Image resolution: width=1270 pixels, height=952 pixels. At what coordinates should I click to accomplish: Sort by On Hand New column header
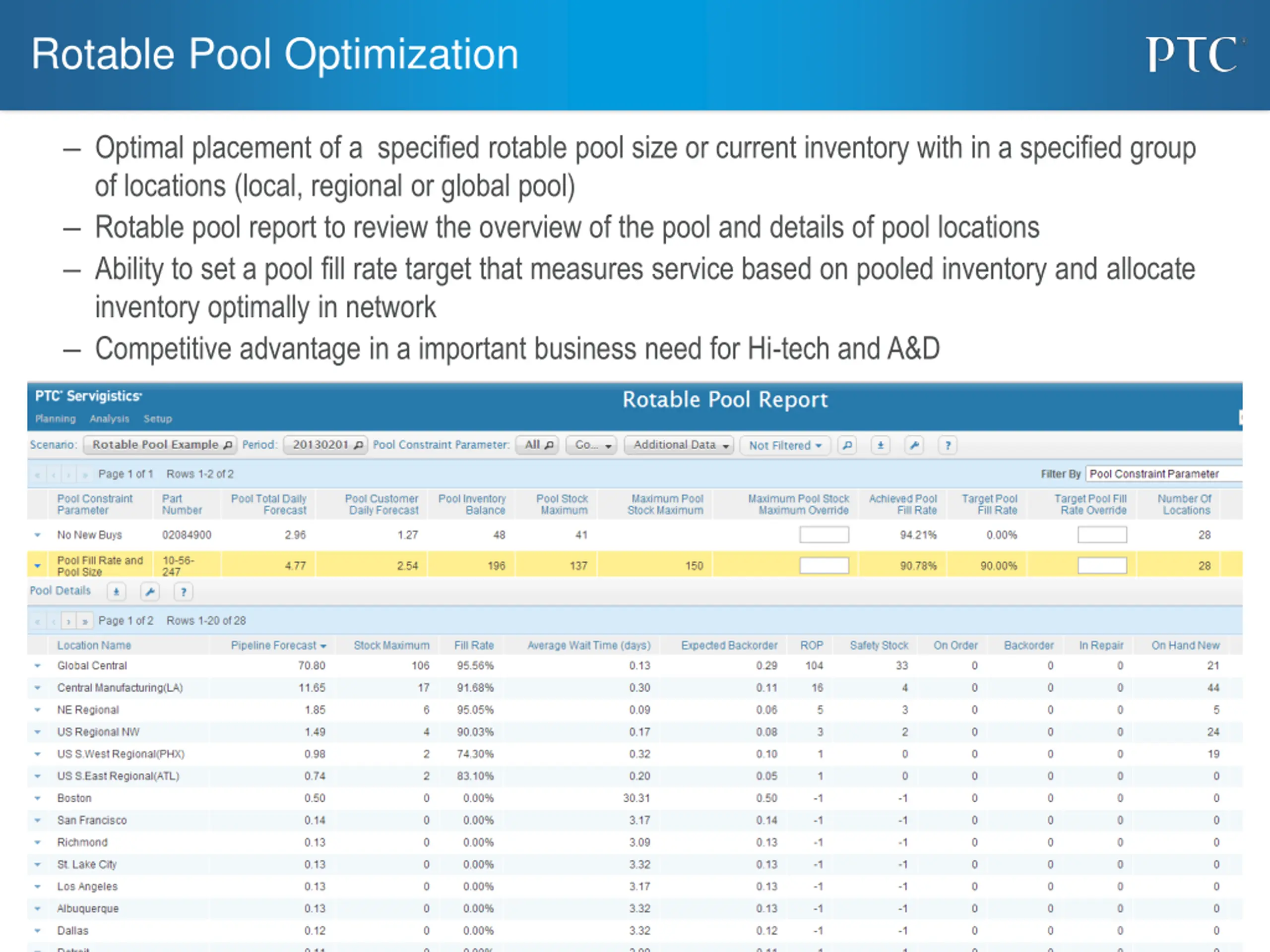(1186, 645)
